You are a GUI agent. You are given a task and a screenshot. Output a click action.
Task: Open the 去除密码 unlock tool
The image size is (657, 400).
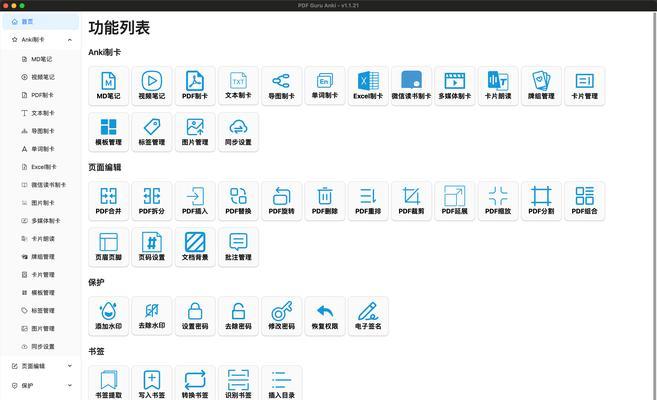click(238, 316)
